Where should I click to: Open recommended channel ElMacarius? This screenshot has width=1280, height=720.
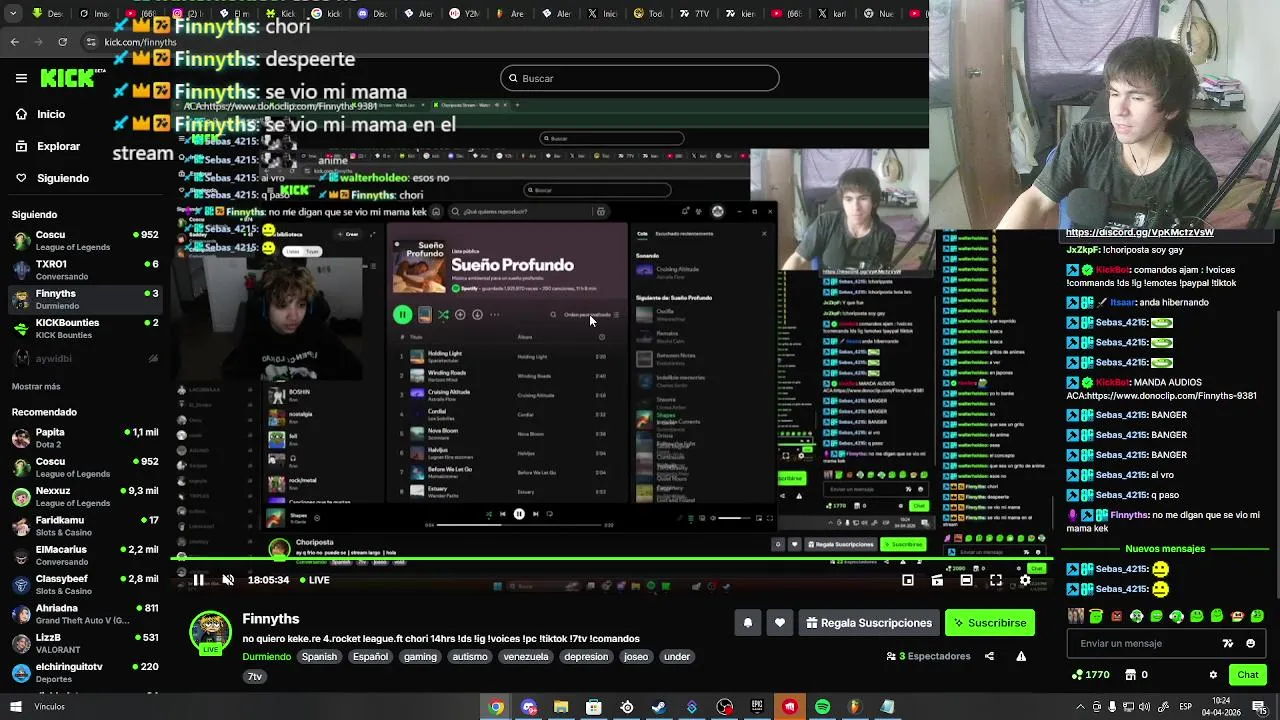tap(85, 555)
